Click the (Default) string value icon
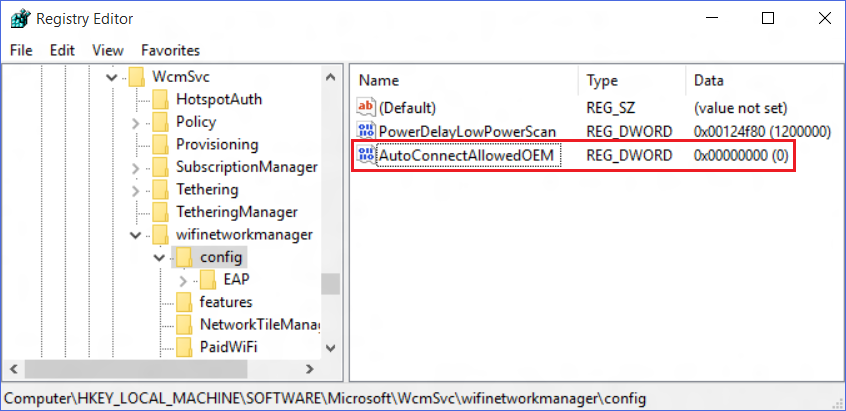The width and height of the screenshot is (846, 411). [x=366, y=108]
